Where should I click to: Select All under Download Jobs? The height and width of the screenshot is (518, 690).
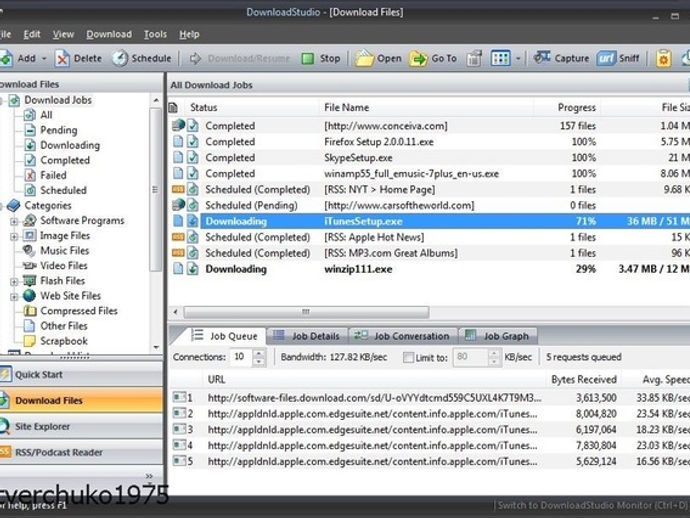(x=46, y=115)
